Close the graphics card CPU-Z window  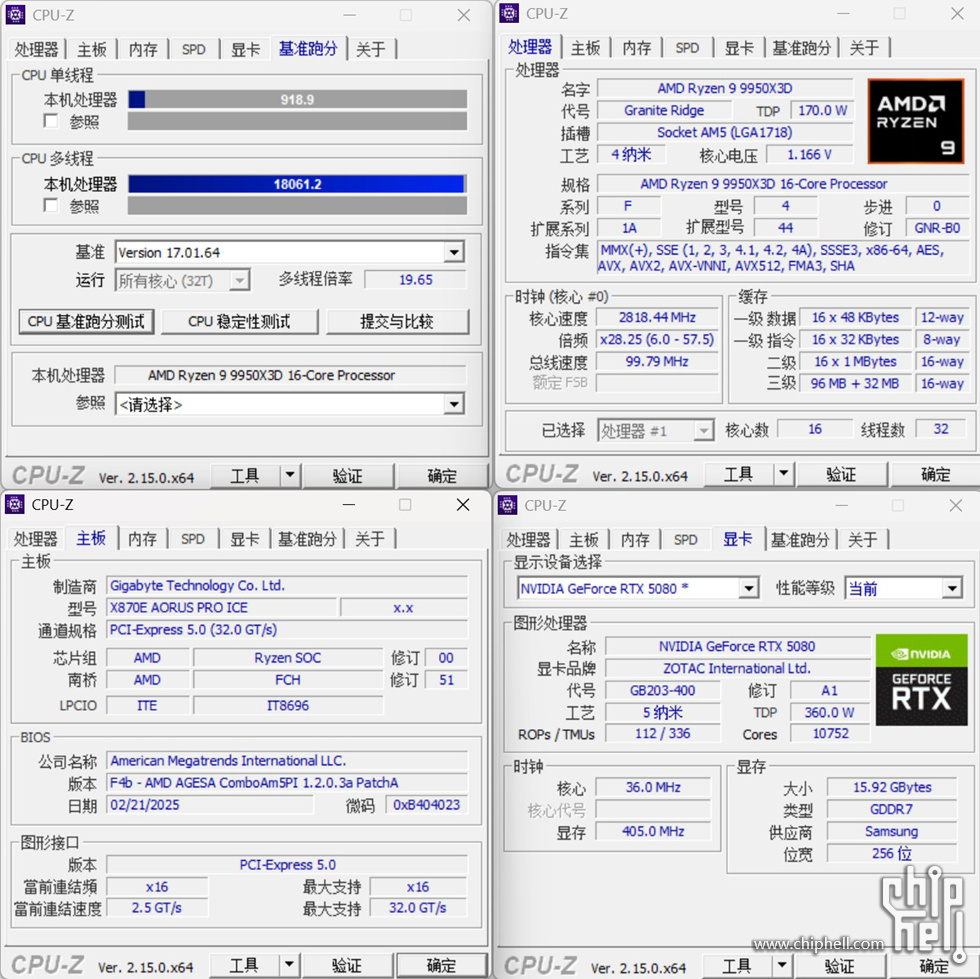pyautogui.click(x=956, y=505)
